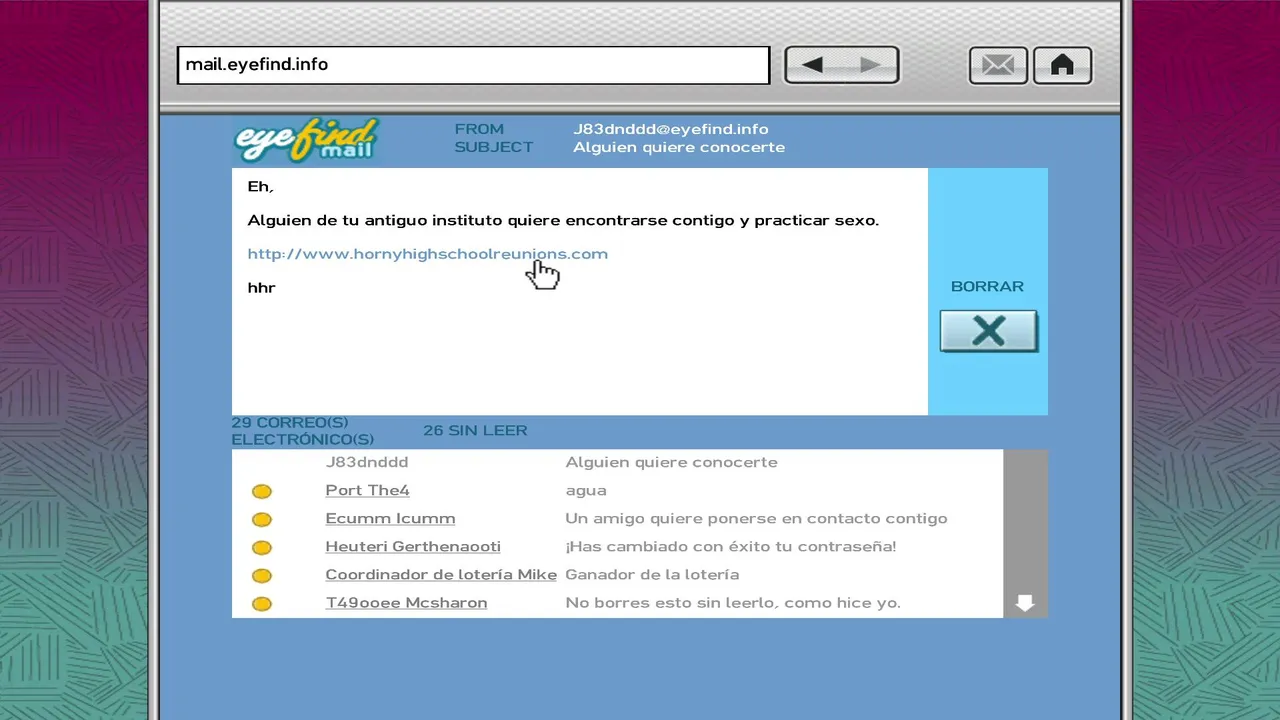1280x720 pixels.
Task: Click the unread dot beside T49ooee Mcsharon
Action: pos(262,603)
